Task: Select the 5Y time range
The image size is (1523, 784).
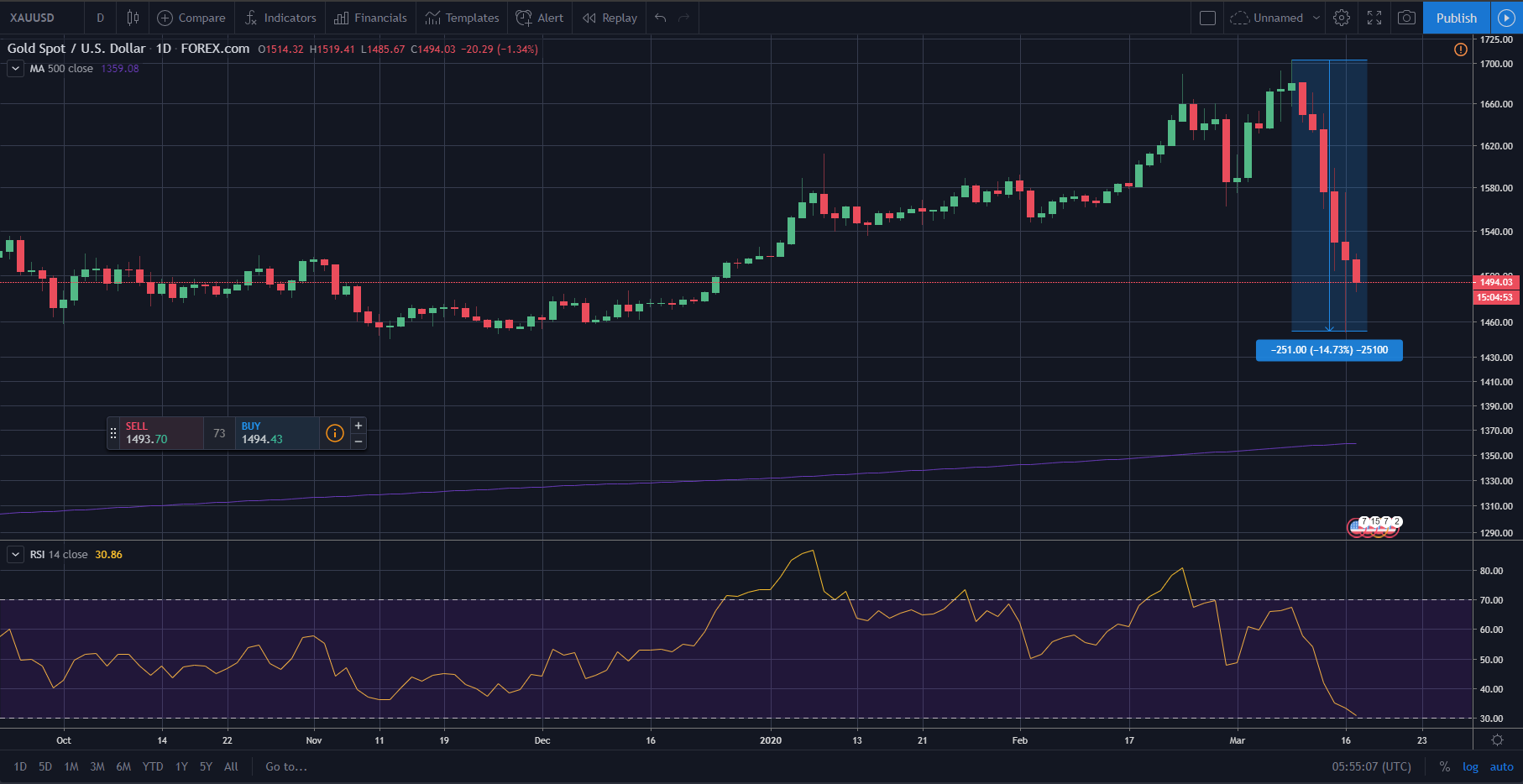Action: 206,766
